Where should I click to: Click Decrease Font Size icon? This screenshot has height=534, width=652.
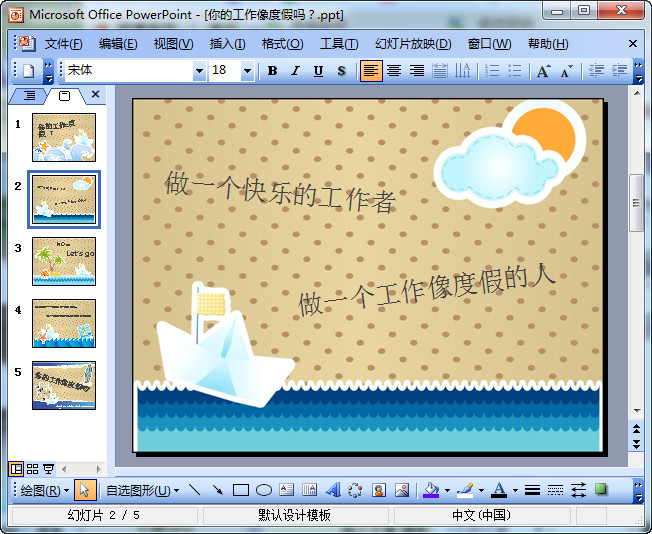(566, 71)
